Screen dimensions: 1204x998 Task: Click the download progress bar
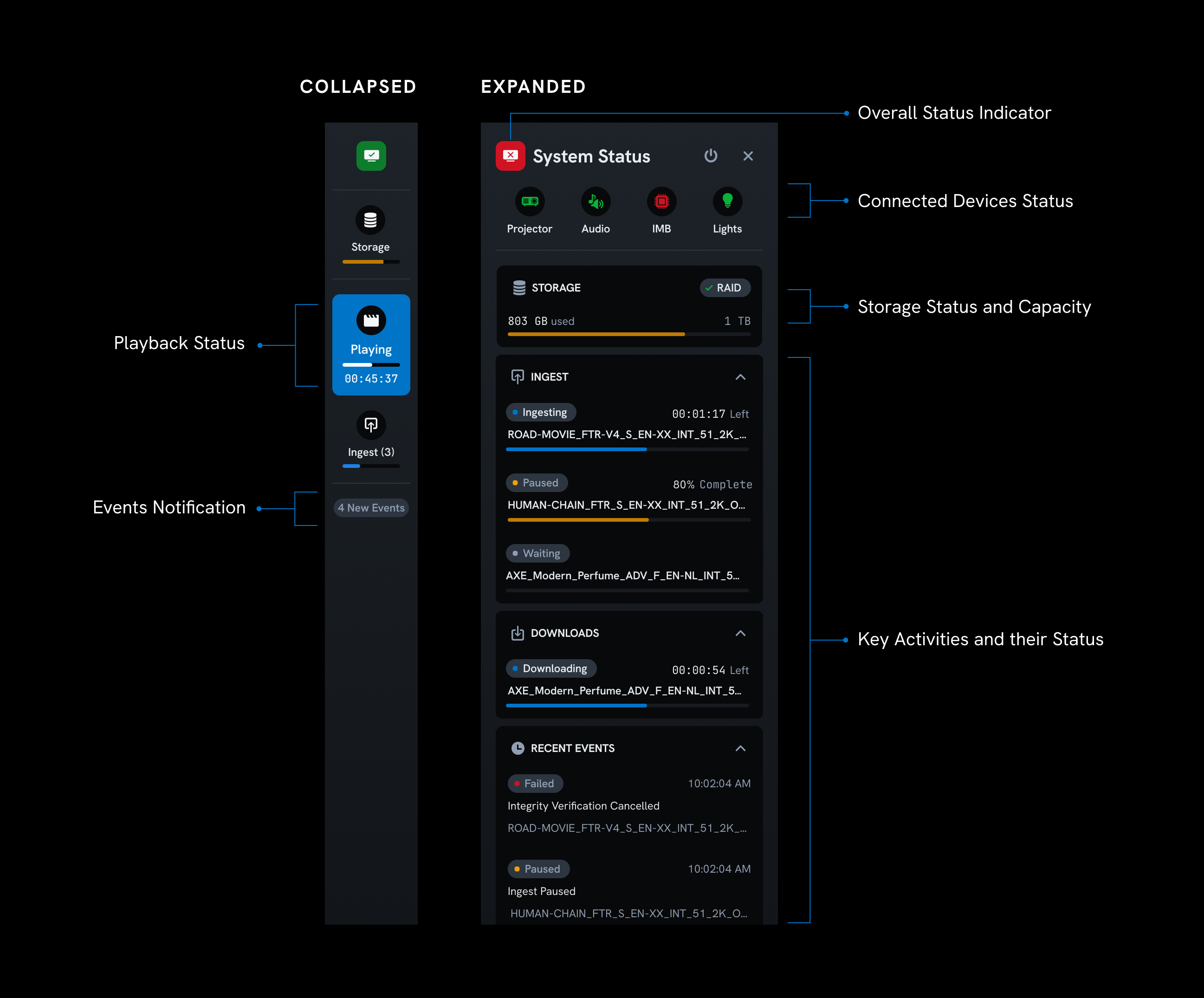click(x=628, y=706)
